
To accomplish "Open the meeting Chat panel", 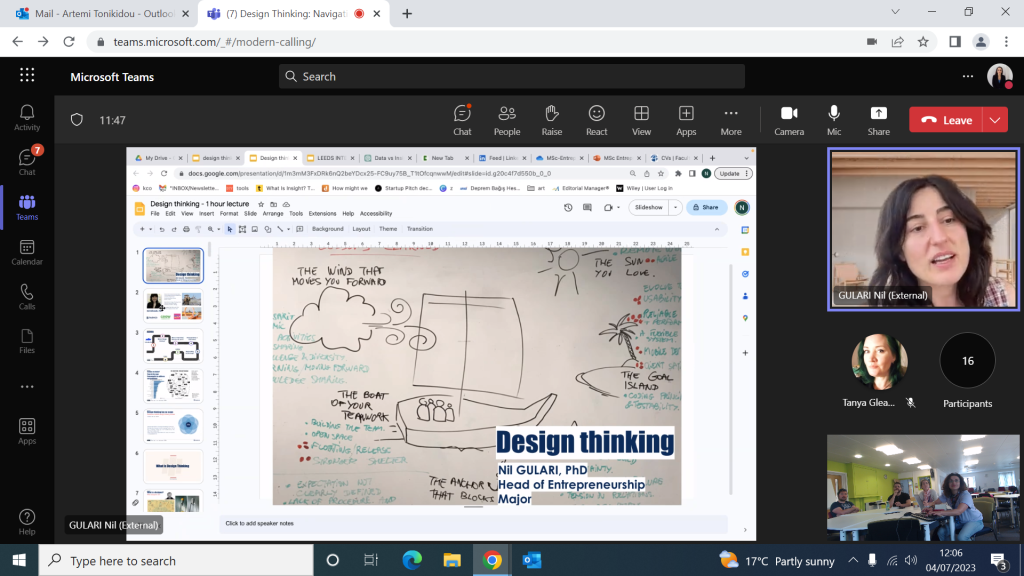I will 462,120.
